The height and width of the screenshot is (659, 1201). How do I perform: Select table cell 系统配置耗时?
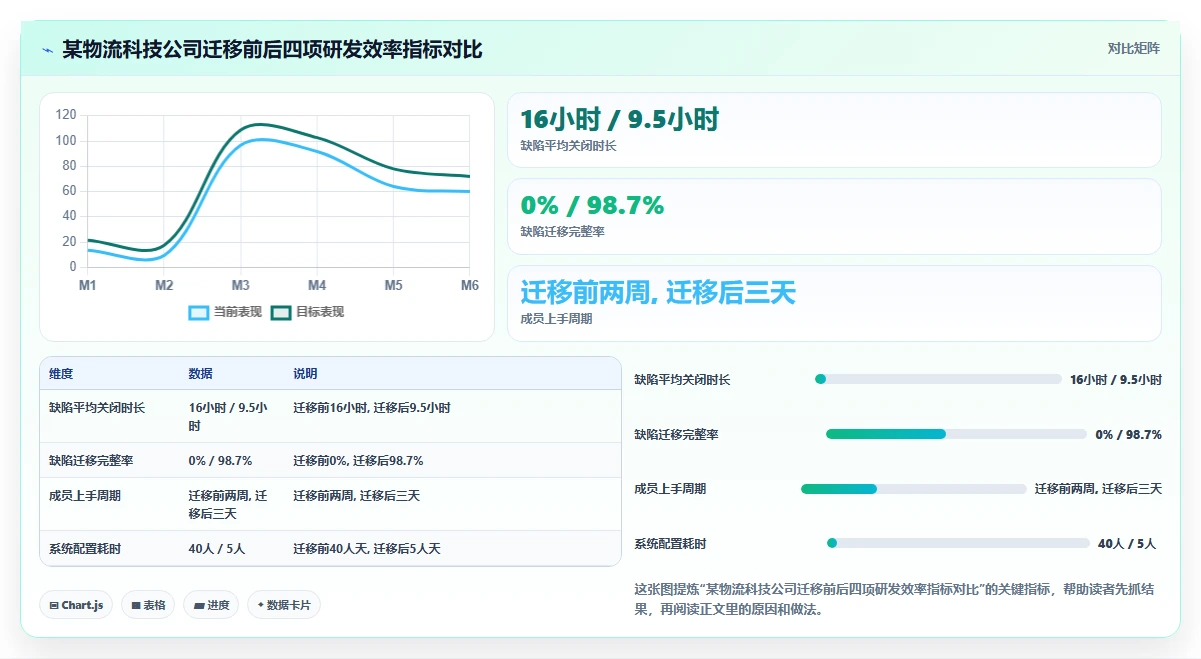click(85, 549)
